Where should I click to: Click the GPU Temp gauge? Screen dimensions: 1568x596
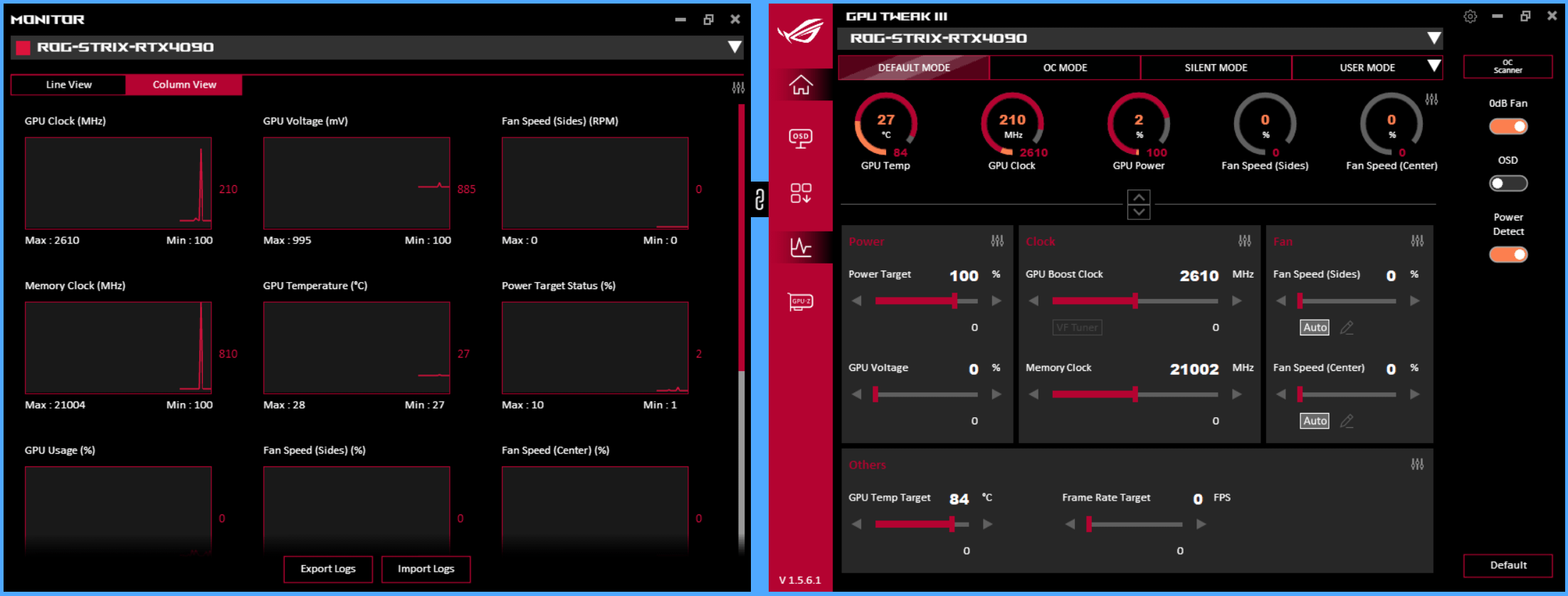click(885, 124)
